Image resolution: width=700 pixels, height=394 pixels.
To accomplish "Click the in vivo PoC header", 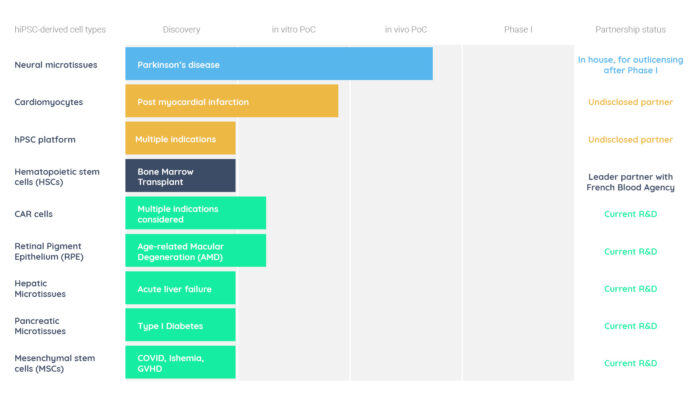I will (406, 29).
